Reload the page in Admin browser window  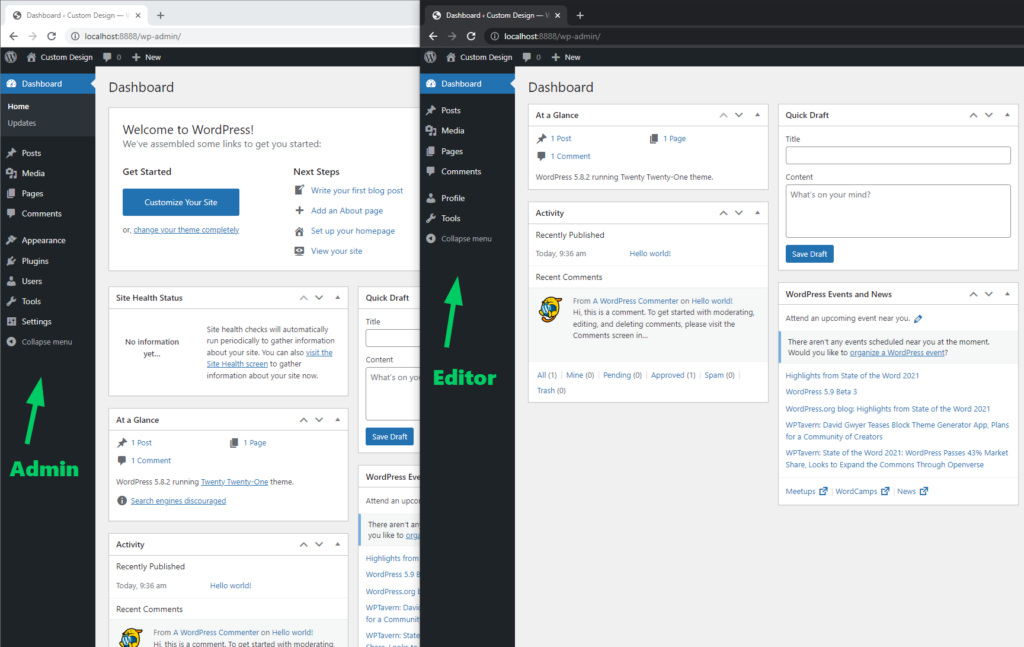(x=52, y=36)
